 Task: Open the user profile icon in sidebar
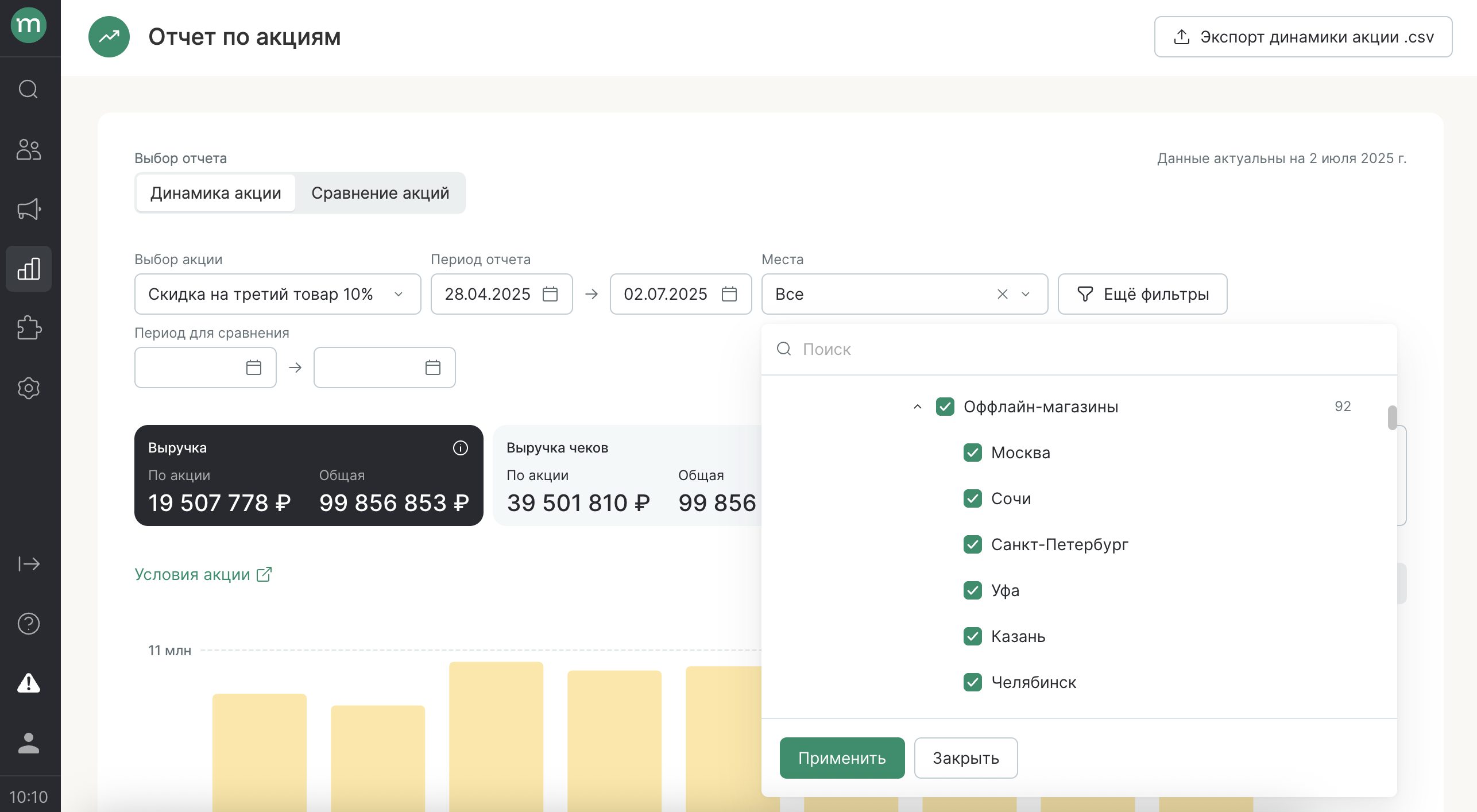tap(29, 743)
